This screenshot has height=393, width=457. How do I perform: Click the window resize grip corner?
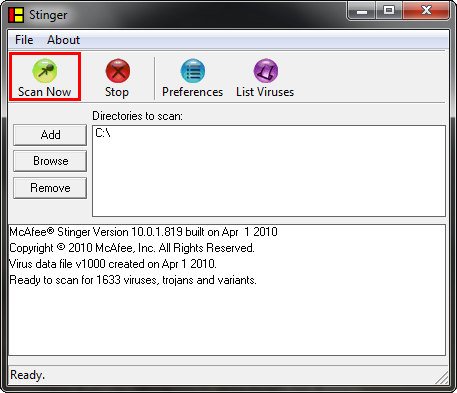tap(442, 377)
